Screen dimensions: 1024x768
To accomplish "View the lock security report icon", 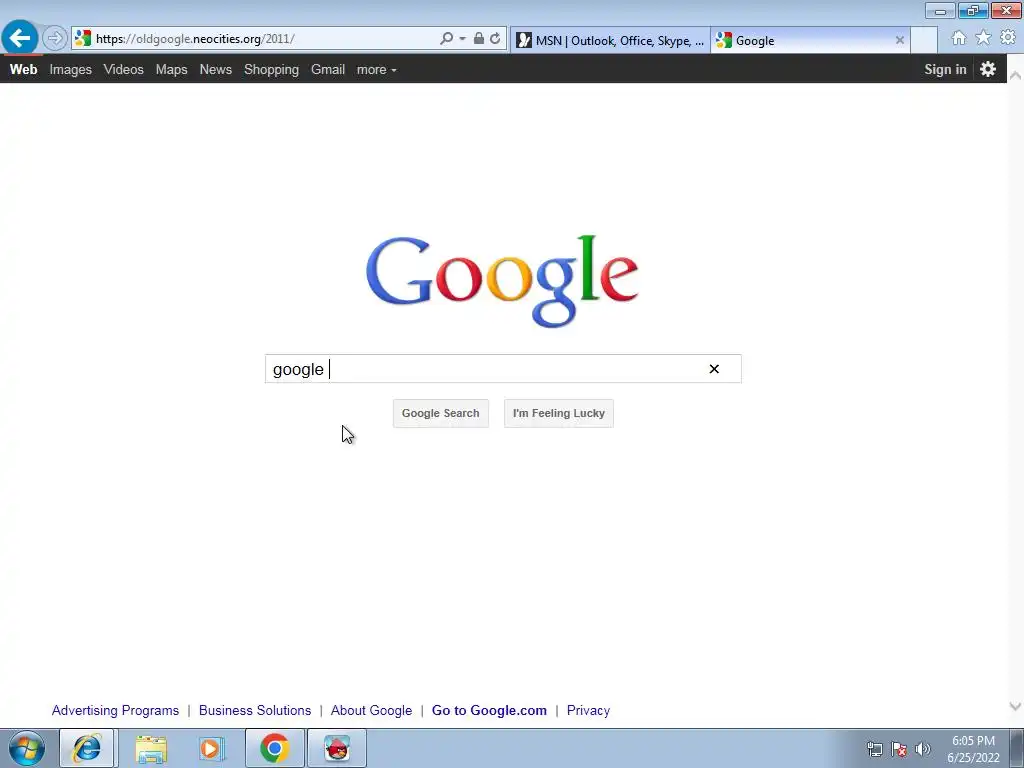I will click(x=479, y=39).
